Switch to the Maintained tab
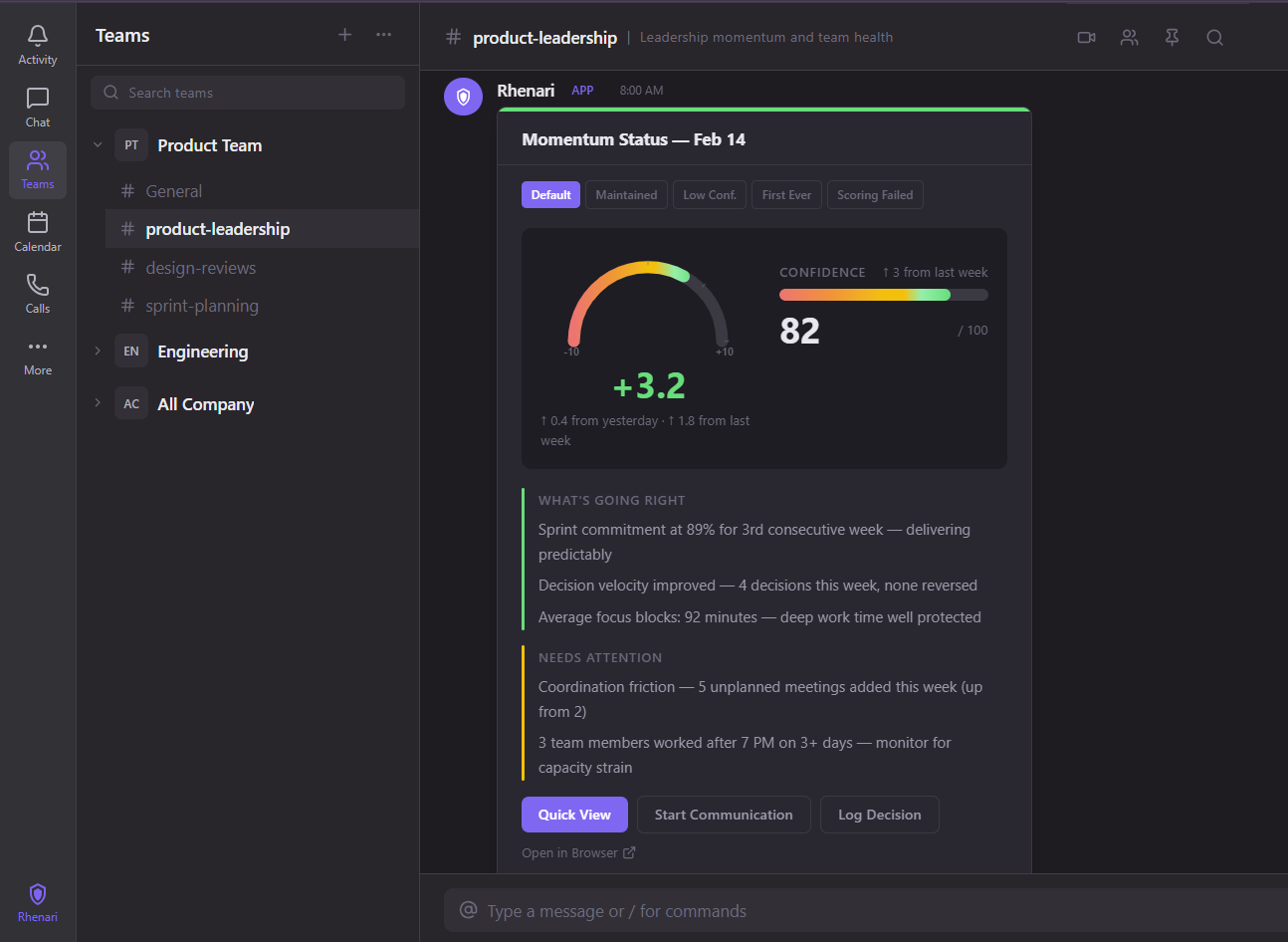The height and width of the screenshot is (942, 1288). click(626, 195)
